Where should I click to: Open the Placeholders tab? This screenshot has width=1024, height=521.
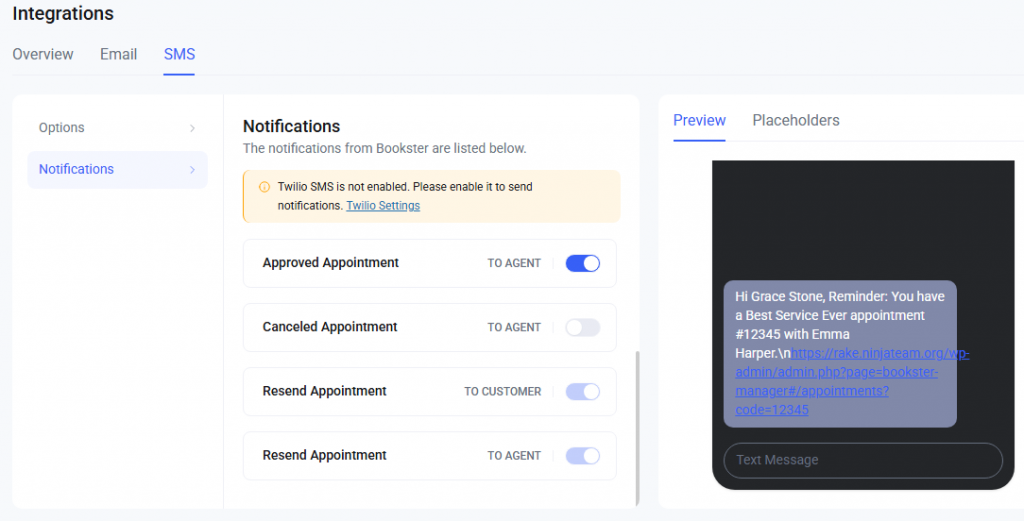[x=796, y=120]
